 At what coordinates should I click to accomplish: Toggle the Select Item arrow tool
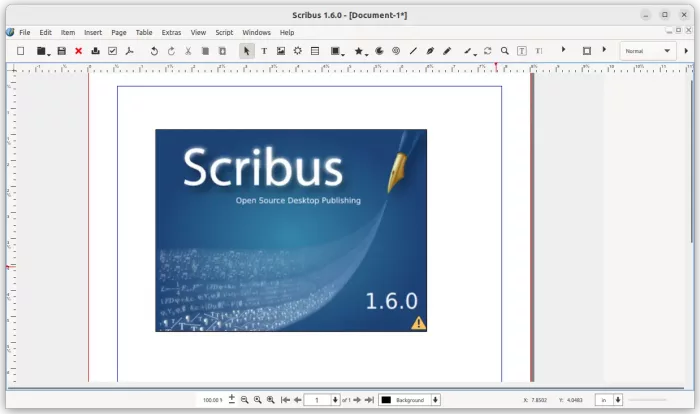tap(246, 51)
